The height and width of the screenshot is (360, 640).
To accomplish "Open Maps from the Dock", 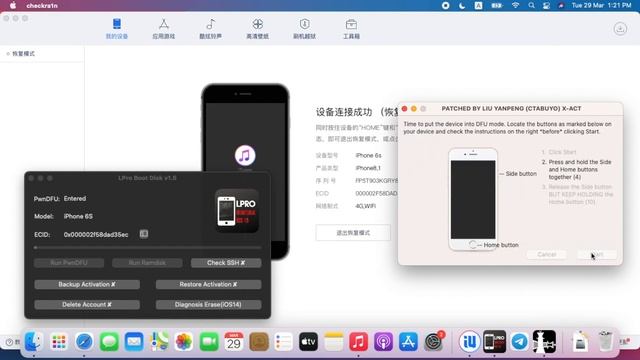I will pos(159,342).
